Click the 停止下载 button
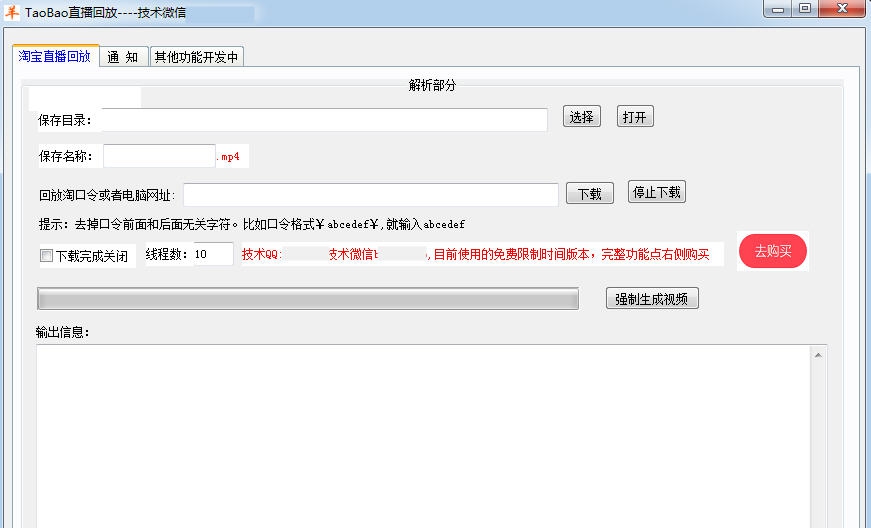Image resolution: width=871 pixels, height=528 pixels. [x=657, y=192]
